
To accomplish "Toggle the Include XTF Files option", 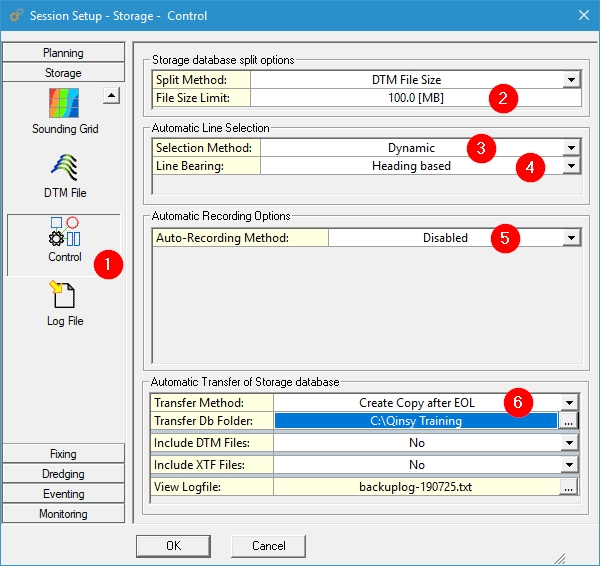I will coord(570,465).
